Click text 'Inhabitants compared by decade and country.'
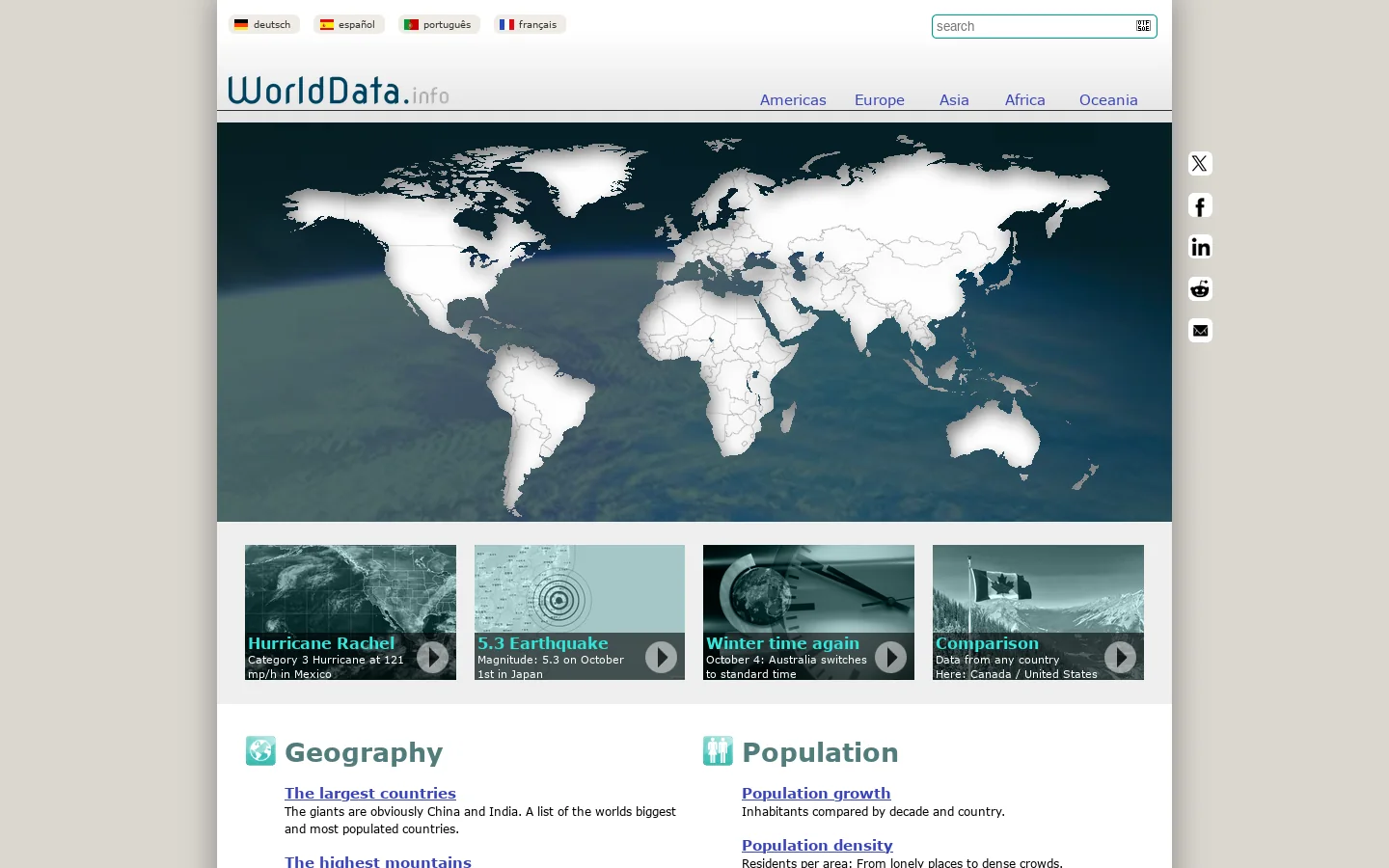 (873, 812)
